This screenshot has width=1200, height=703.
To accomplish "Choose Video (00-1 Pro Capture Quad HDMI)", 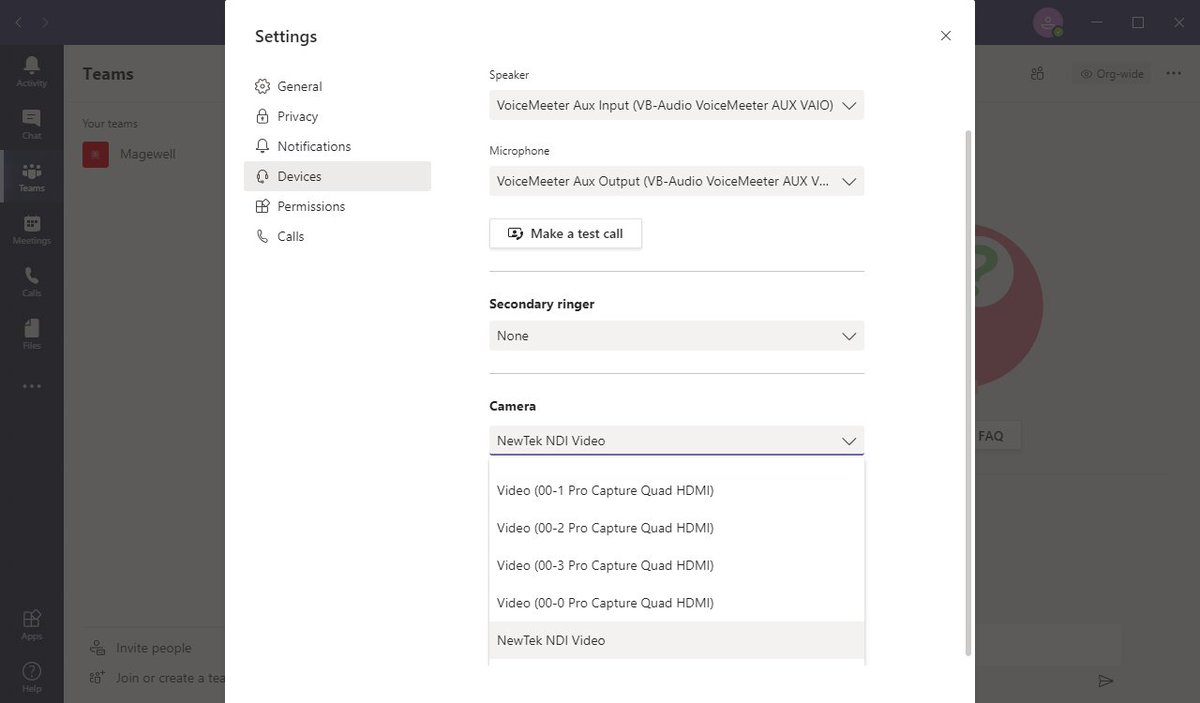I will click(x=676, y=490).
